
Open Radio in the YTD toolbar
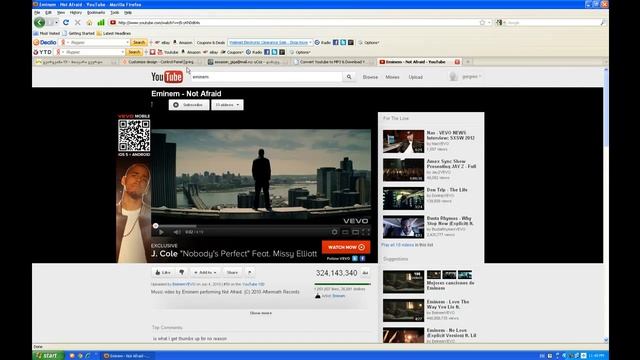click(x=254, y=52)
